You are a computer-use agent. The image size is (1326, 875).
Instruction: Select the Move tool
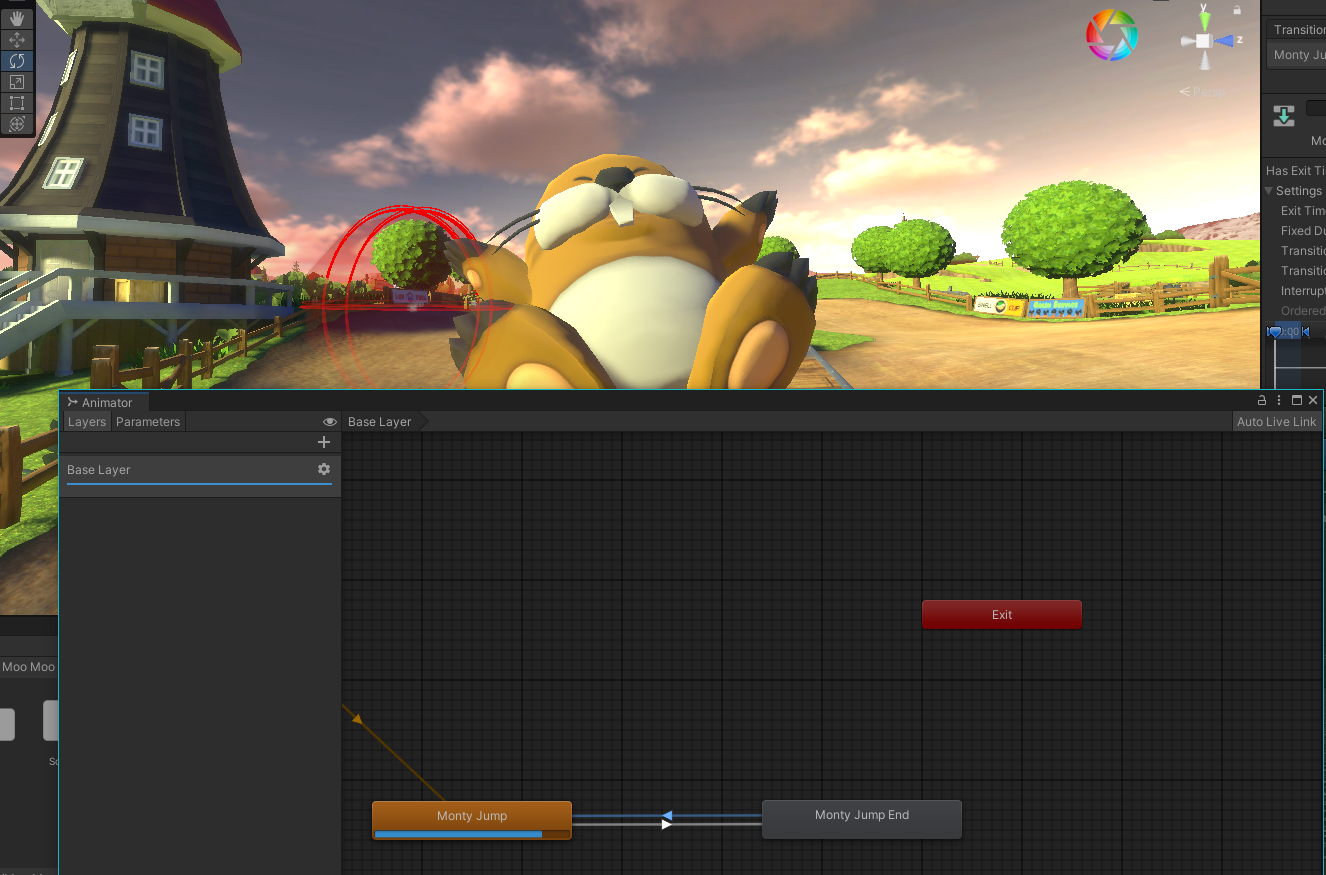(x=17, y=40)
